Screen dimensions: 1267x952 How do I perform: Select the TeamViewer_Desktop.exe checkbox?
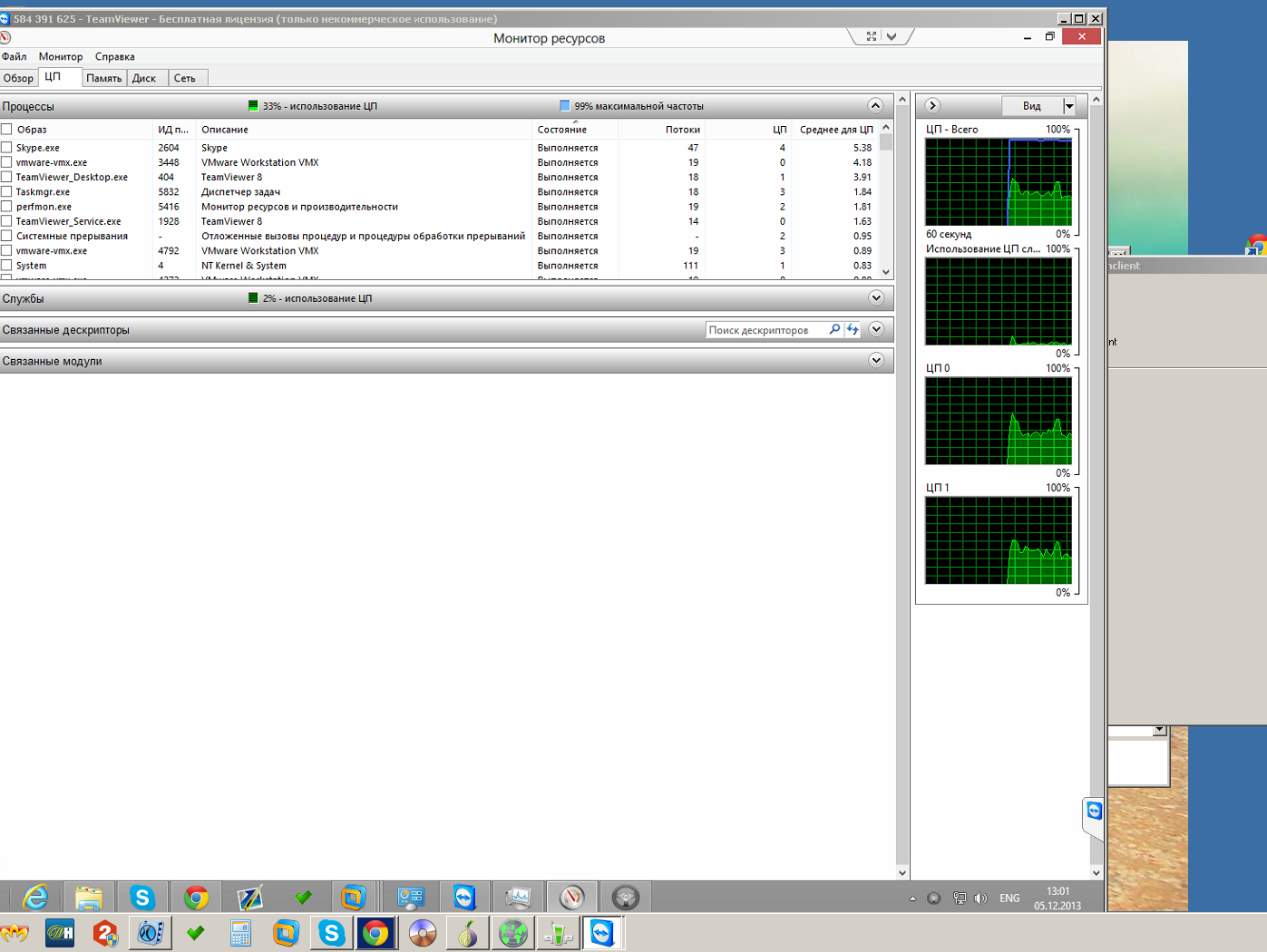[x=6, y=177]
